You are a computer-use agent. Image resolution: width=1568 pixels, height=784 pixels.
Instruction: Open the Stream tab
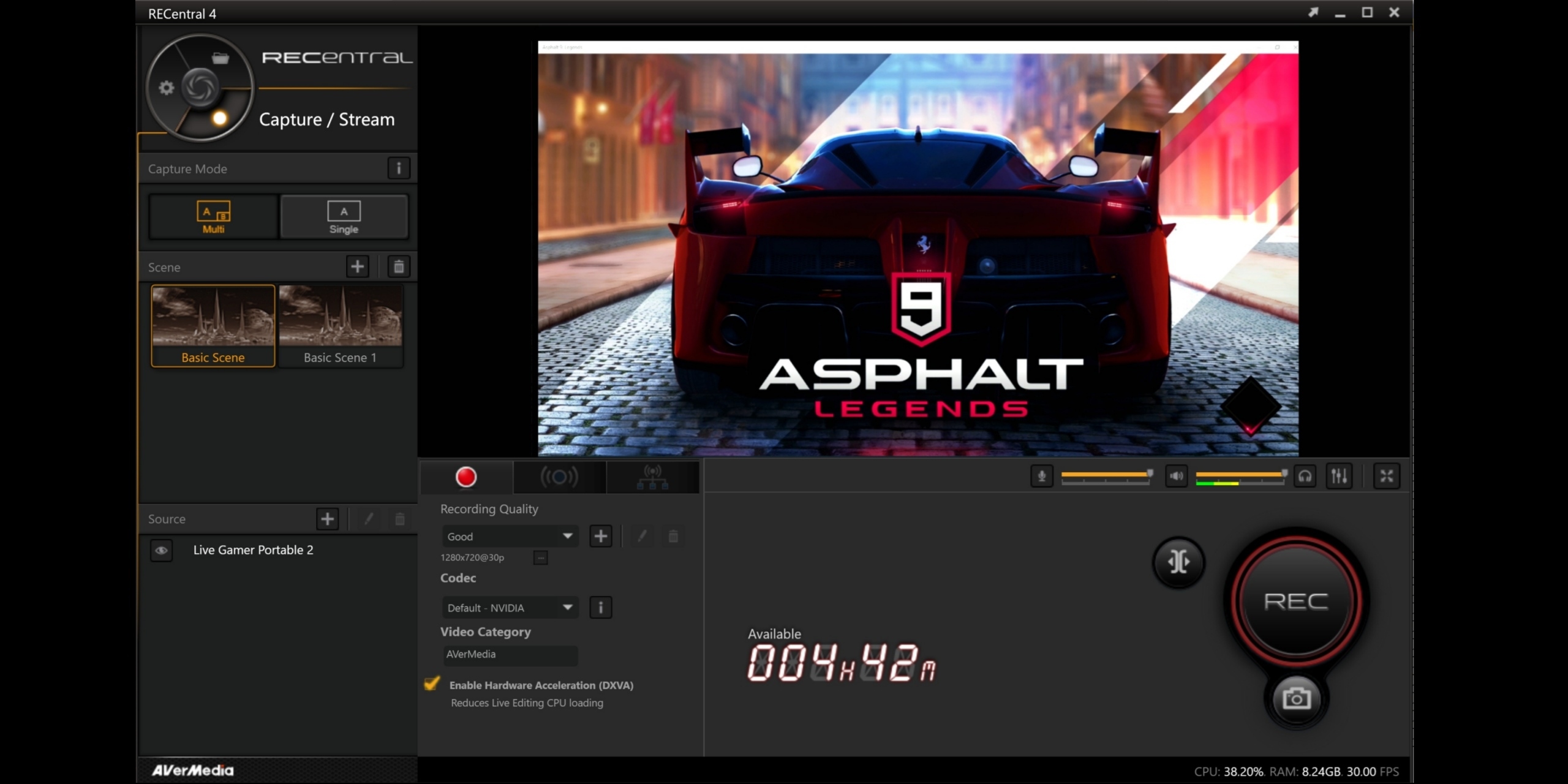tap(559, 477)
